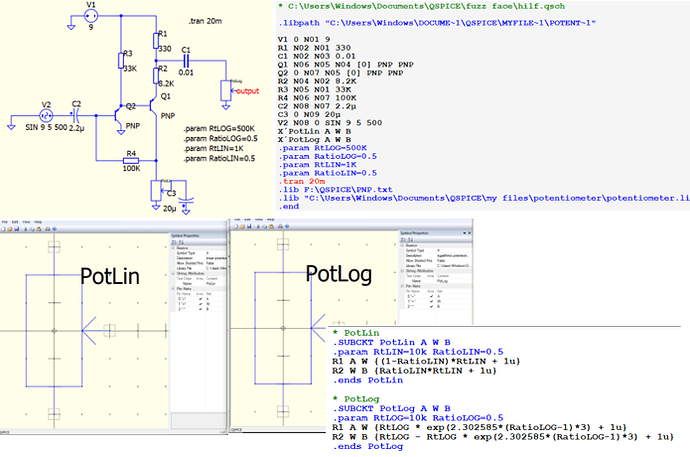Select voltage source V2 SIN 9 5 500
This screenshot has height=457, width=690.
(46, 116)
